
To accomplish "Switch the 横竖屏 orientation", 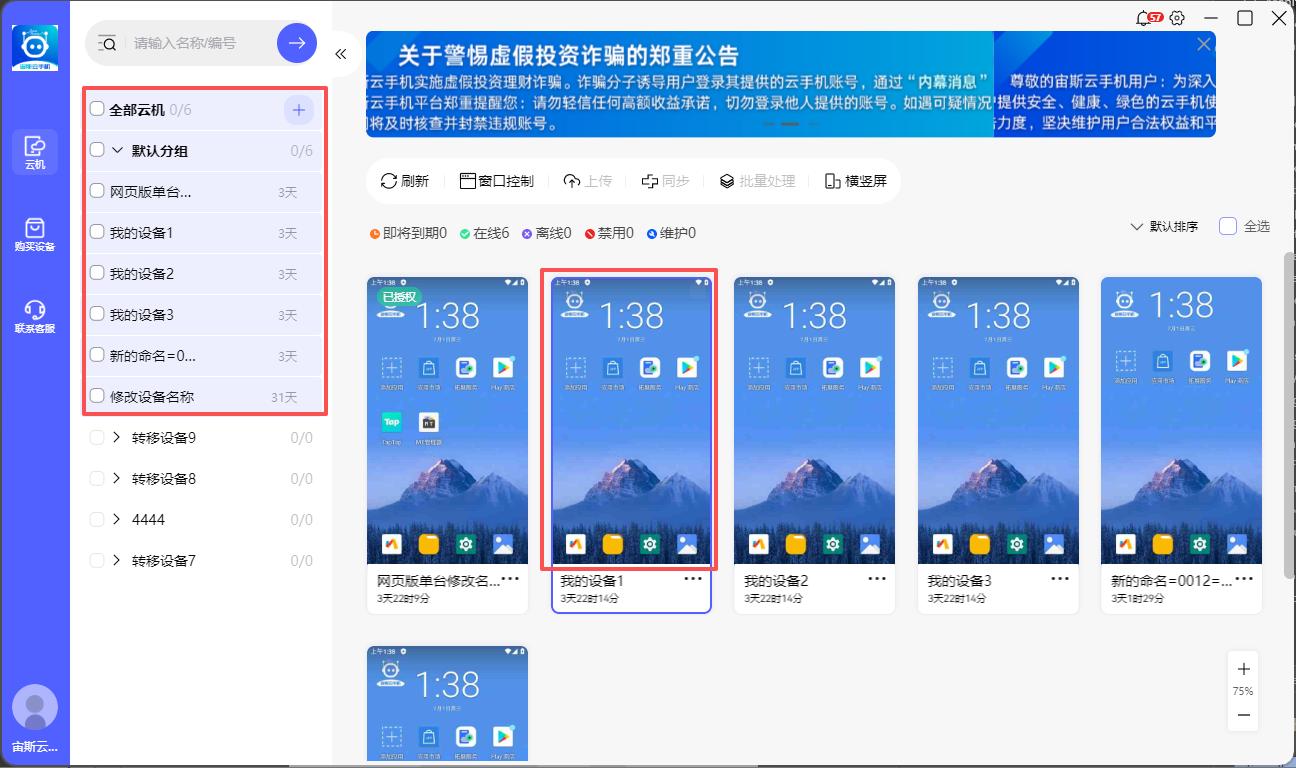I will (x=856, y=181).
